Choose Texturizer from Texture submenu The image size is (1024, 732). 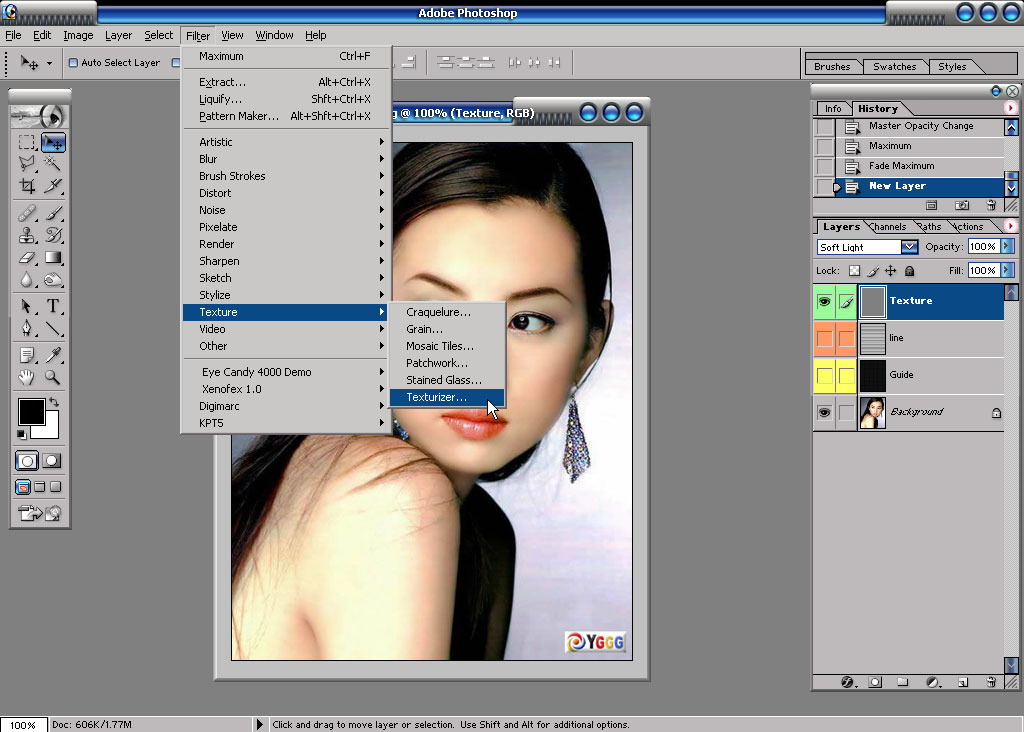tap(447, 397)
